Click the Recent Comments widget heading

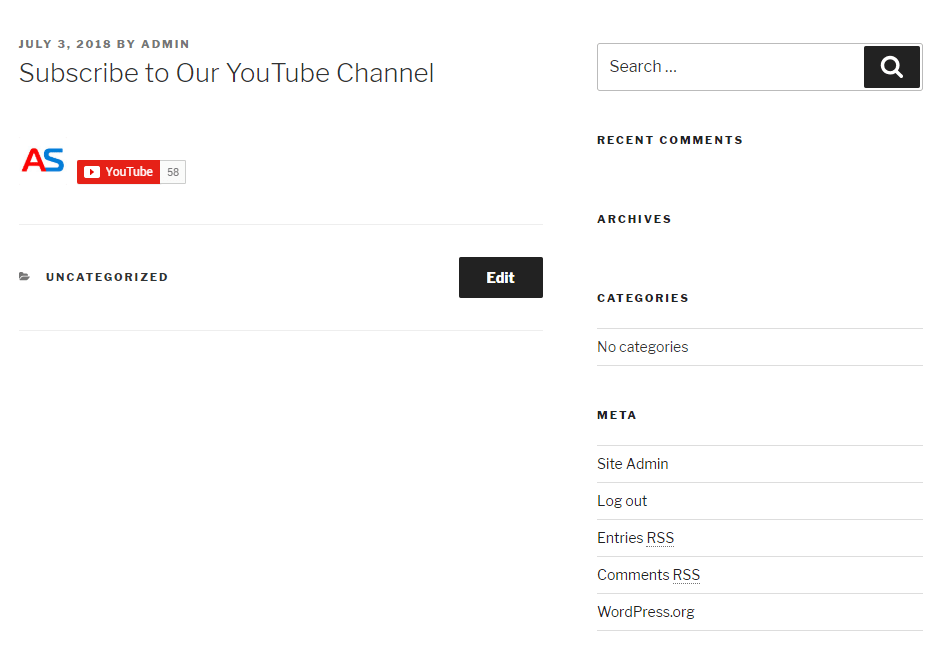tap(670, 140)
